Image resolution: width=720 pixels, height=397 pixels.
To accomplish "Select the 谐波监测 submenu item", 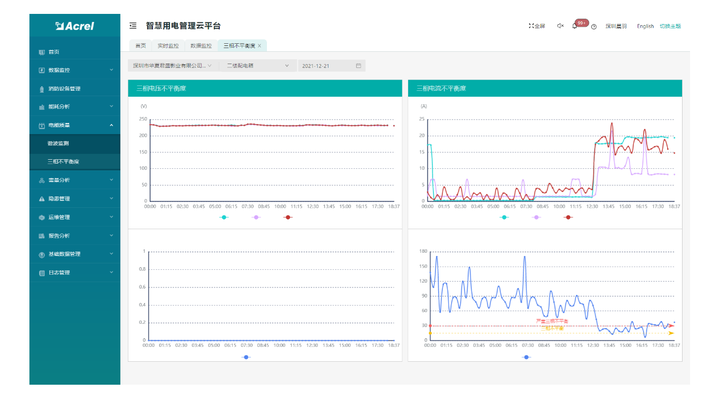I will pos(75,144).
